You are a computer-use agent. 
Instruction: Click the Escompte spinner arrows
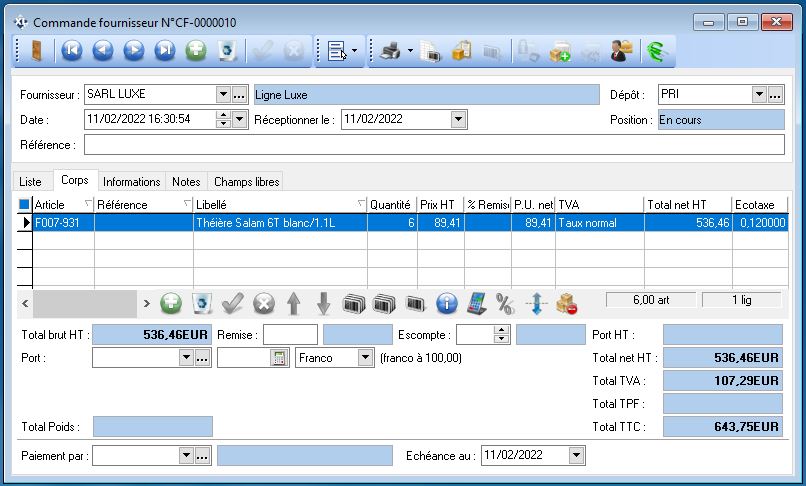point(501,335)
